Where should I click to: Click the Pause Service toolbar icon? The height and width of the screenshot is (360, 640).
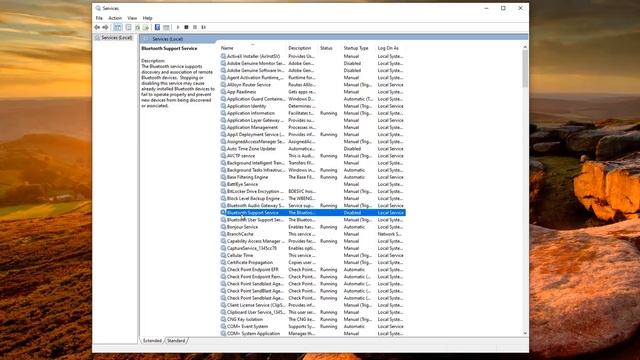point(195,27)
